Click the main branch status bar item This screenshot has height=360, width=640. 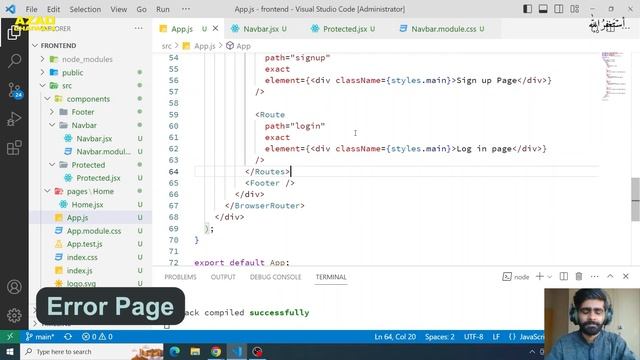pos(40,337)
